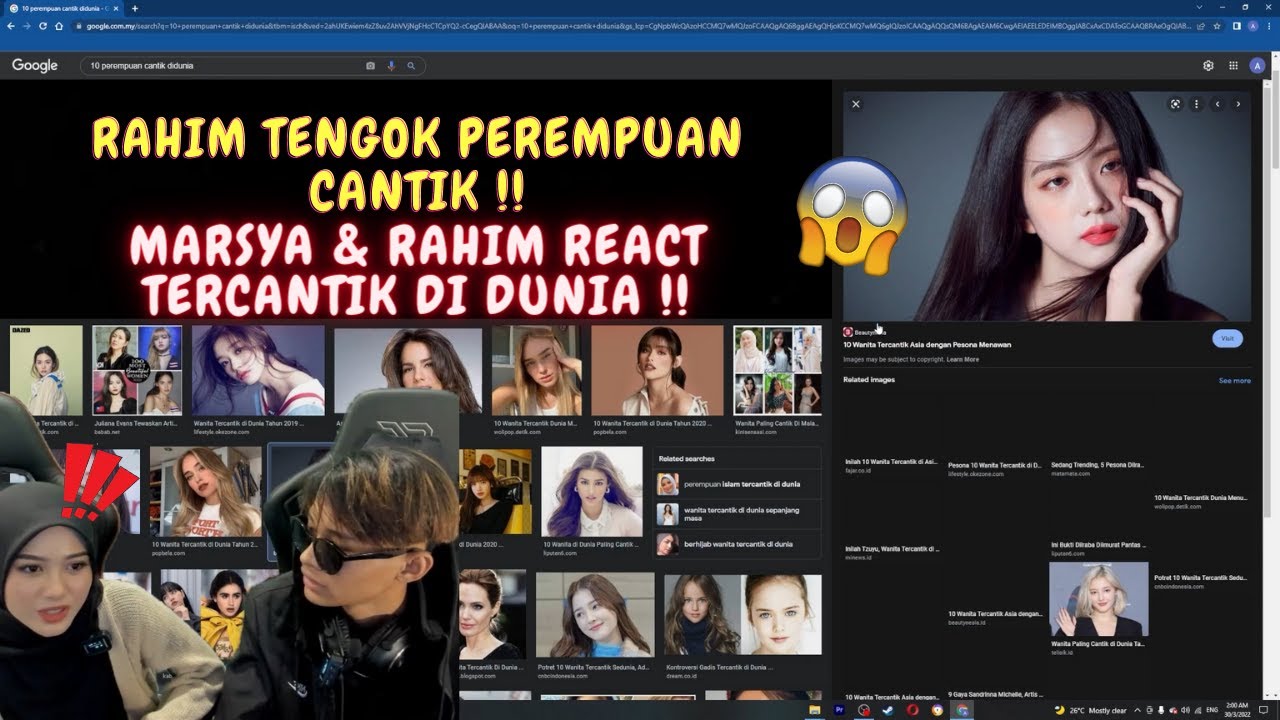This screenshot has width=1280, height=720.
Task: Select related search 'wanita tercantik di dunia sepanjang masa'
Action: tap(736, 514)
